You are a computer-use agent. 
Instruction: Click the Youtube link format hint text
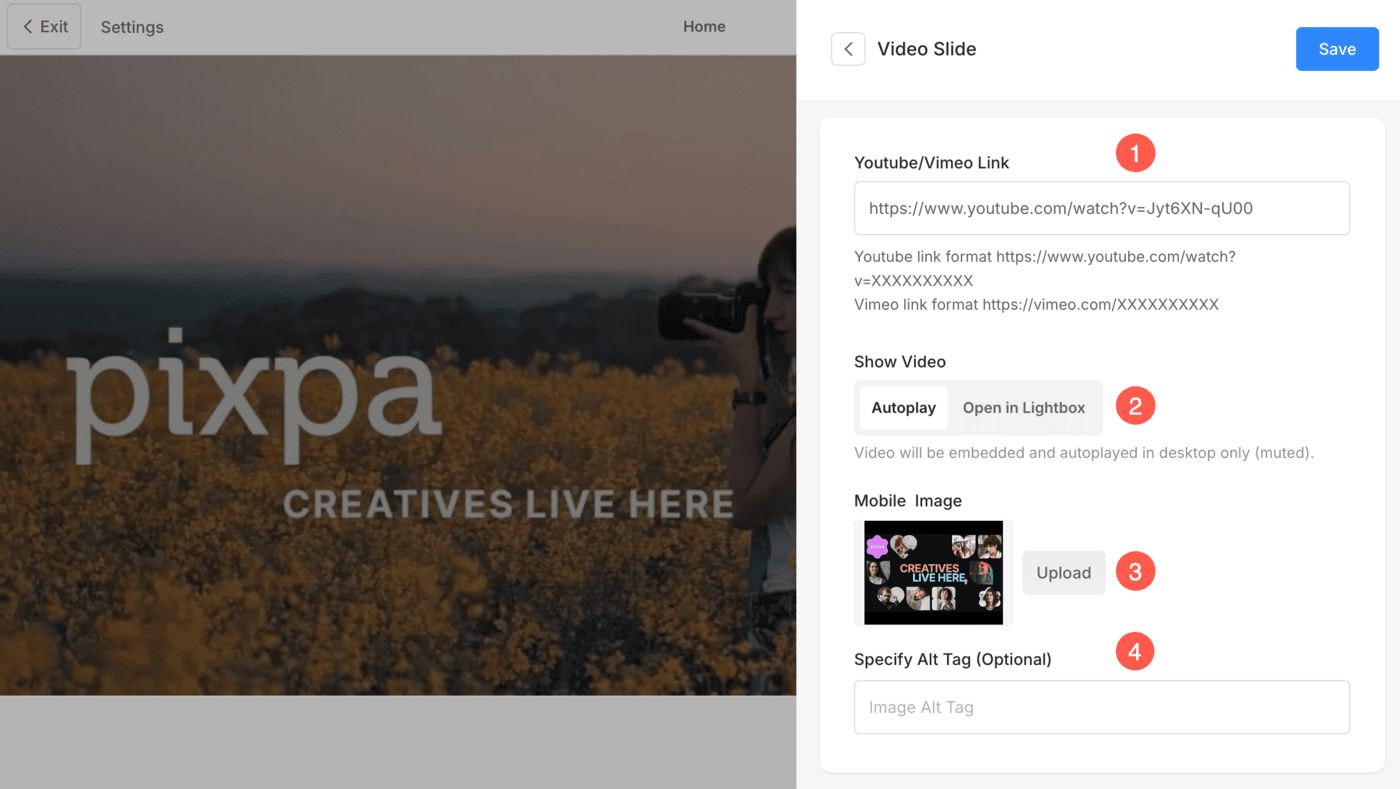click(x=1045, y=269)
